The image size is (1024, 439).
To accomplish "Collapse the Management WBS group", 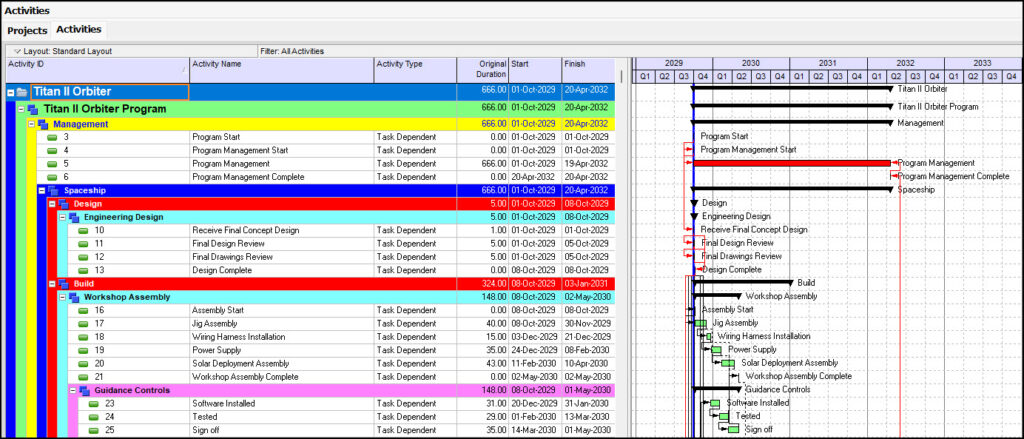I will tap(31, 124).
